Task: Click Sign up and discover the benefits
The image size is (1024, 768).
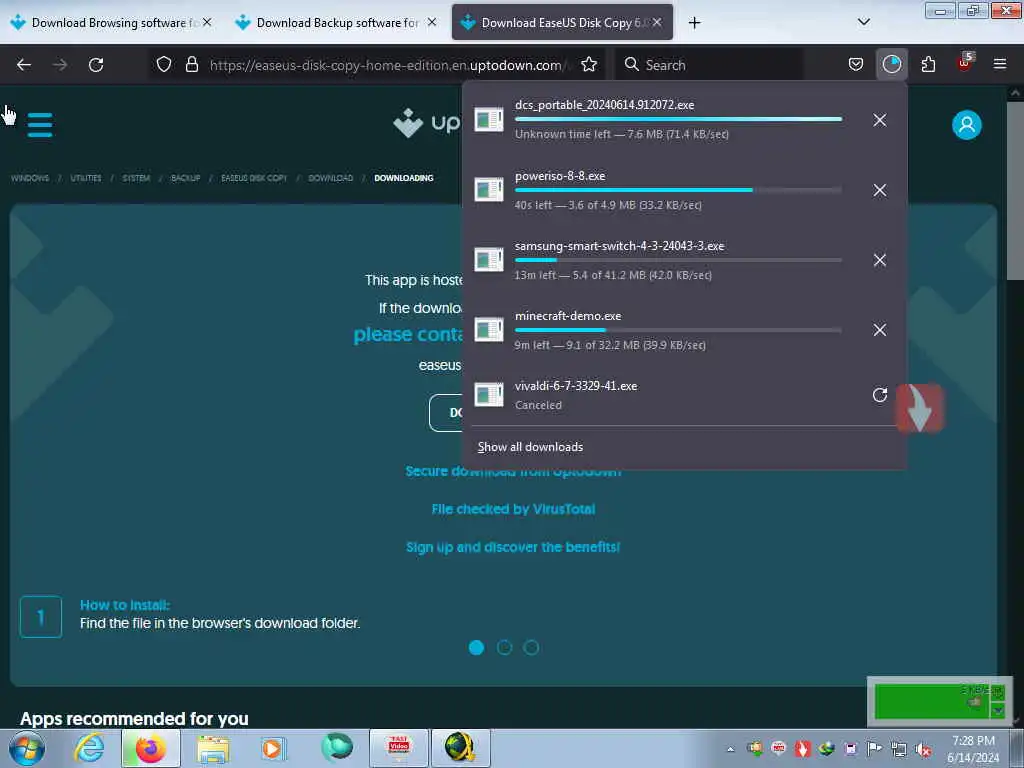Action: (x=513, y=547)
